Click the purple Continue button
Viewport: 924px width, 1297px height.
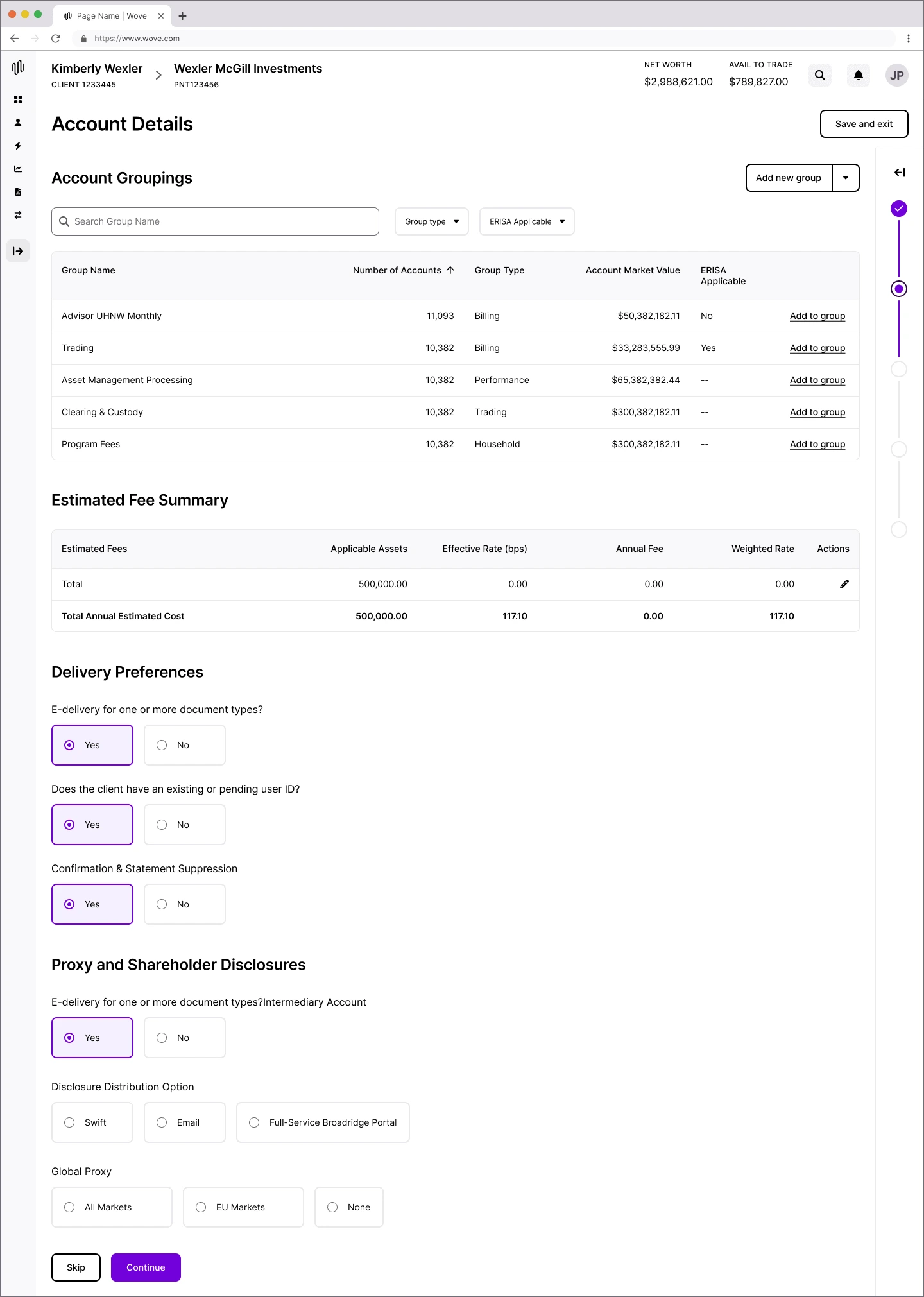146,1267
